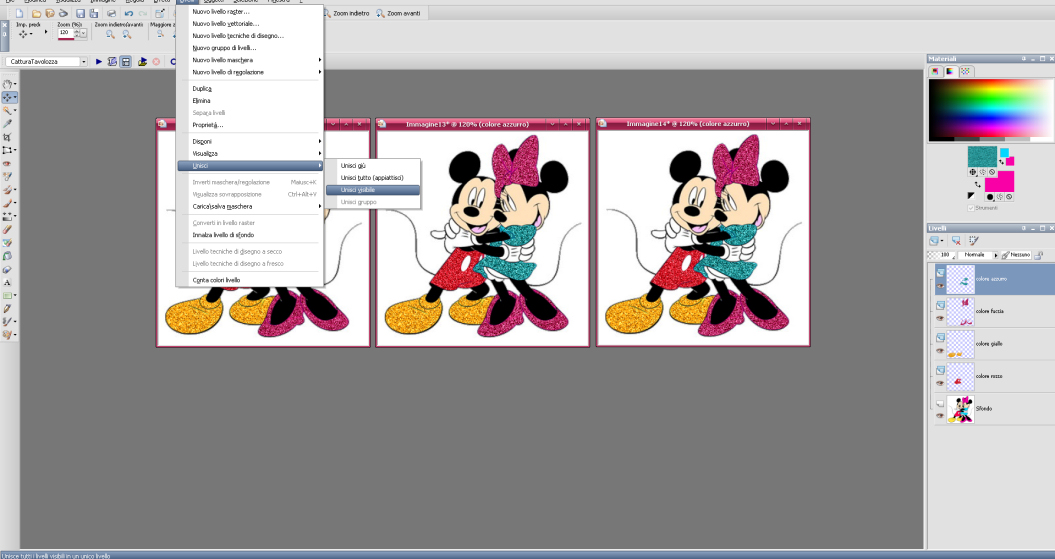Screen dimensions: 1055x559
Task: Click delete layer icon in Livelli panel
Action: tap(956, 240)
